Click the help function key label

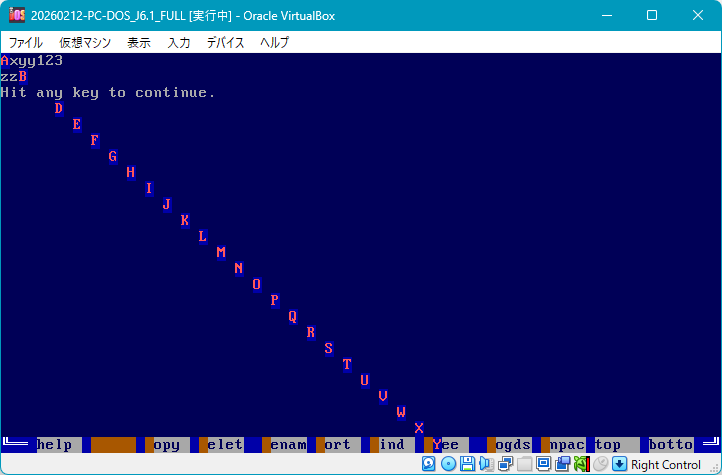tap(55, 444)
